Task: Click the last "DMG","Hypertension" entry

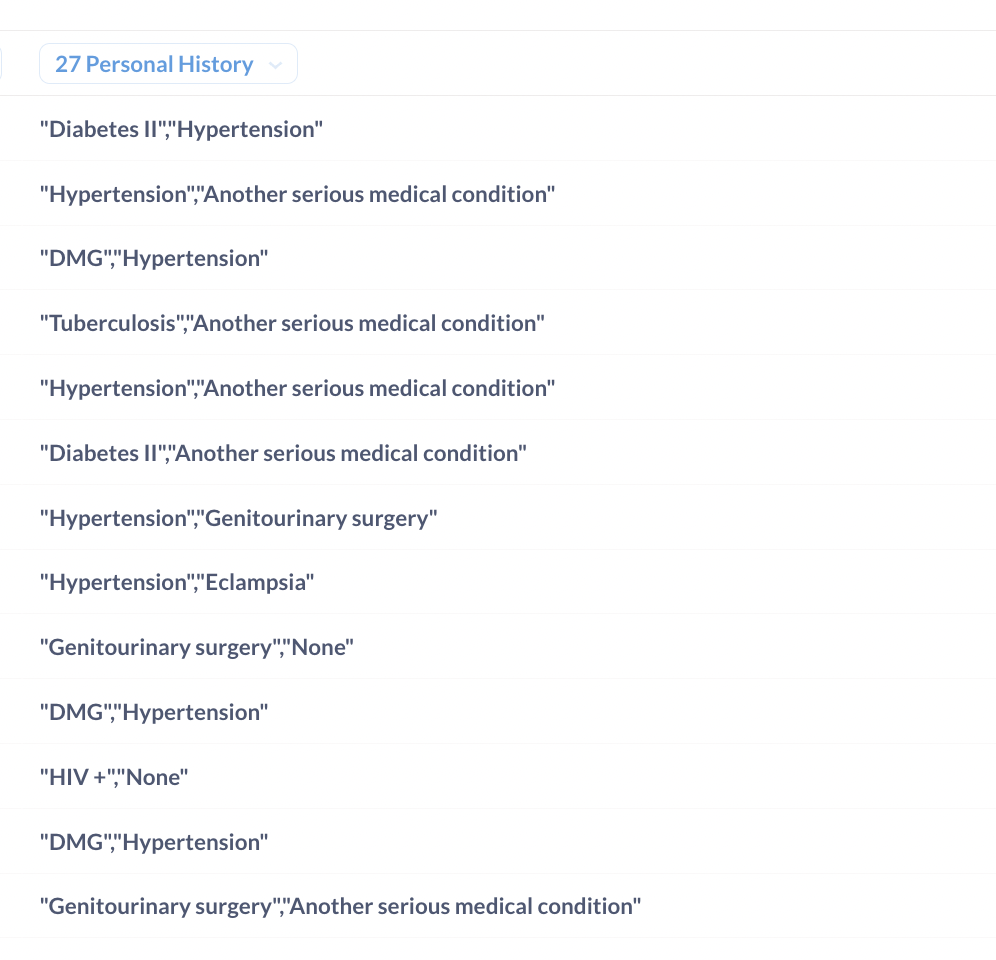Action: (154, 842)
